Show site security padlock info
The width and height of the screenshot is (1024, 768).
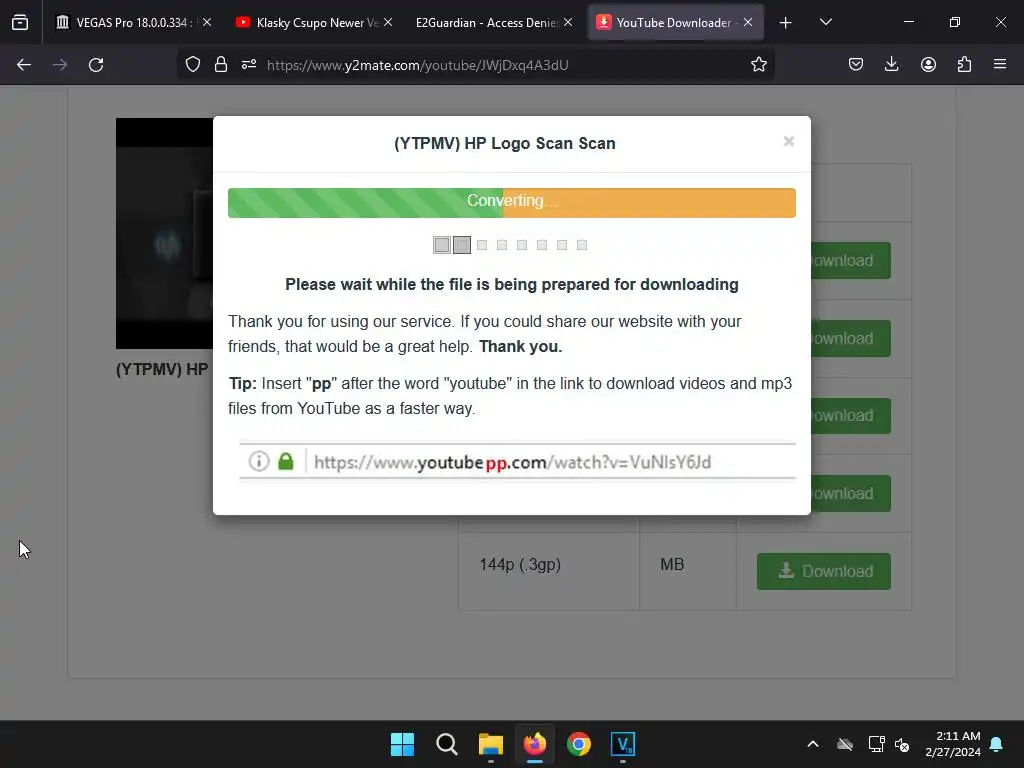pos(221,65)
